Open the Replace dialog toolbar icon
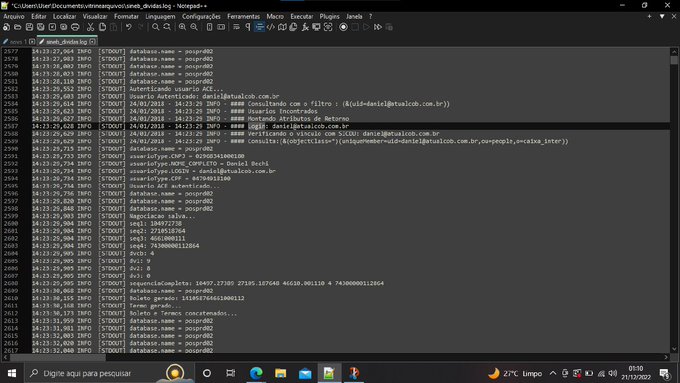This screenshot has height=383, width=680. [167, 27]
